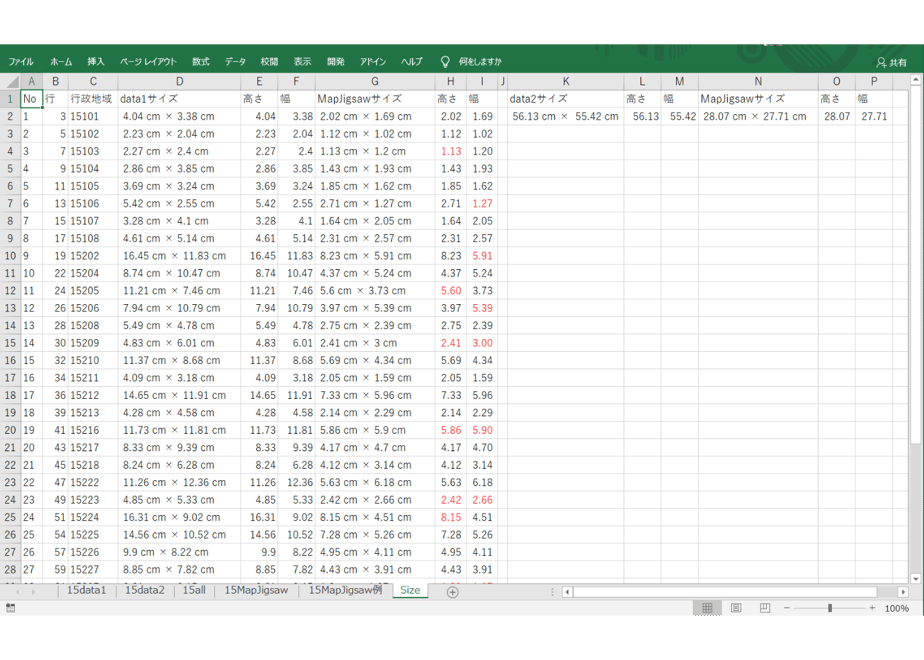
Task: Click the 100% zoom level button
Action: tap(896, 608)
